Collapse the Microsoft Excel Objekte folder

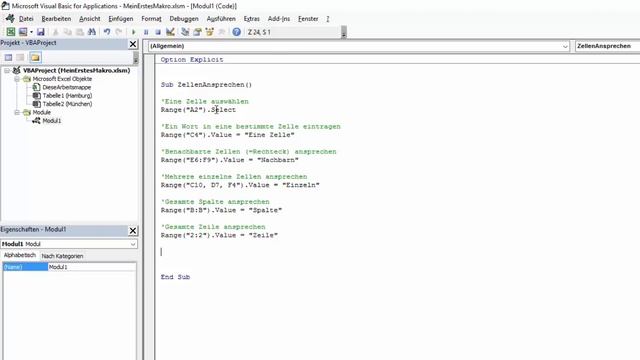17,79
